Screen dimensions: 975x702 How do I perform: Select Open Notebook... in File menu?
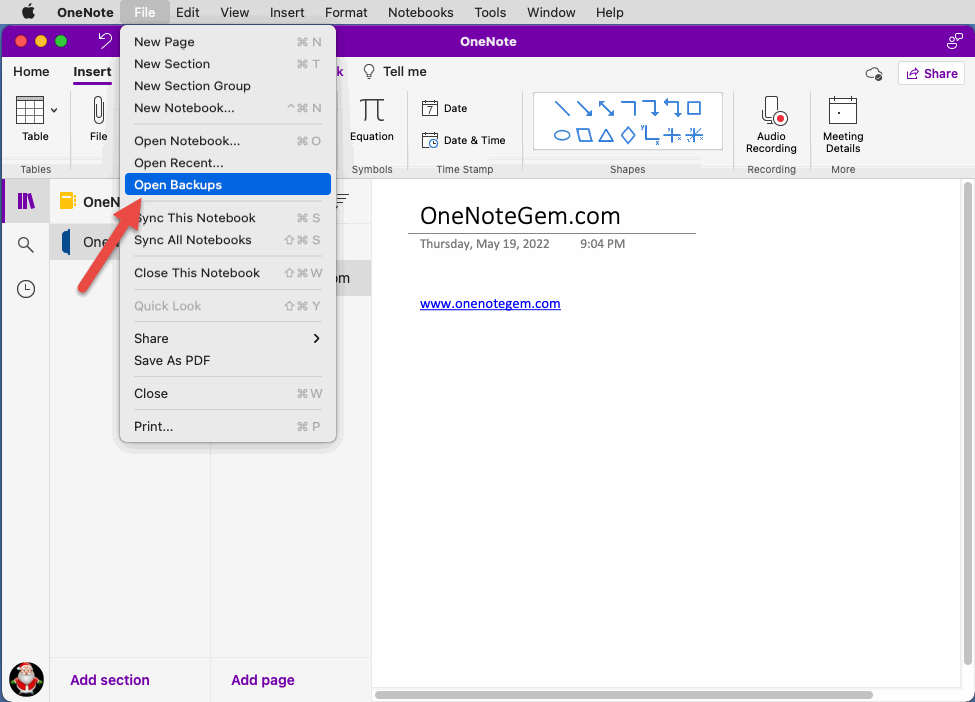pos(228,141)
